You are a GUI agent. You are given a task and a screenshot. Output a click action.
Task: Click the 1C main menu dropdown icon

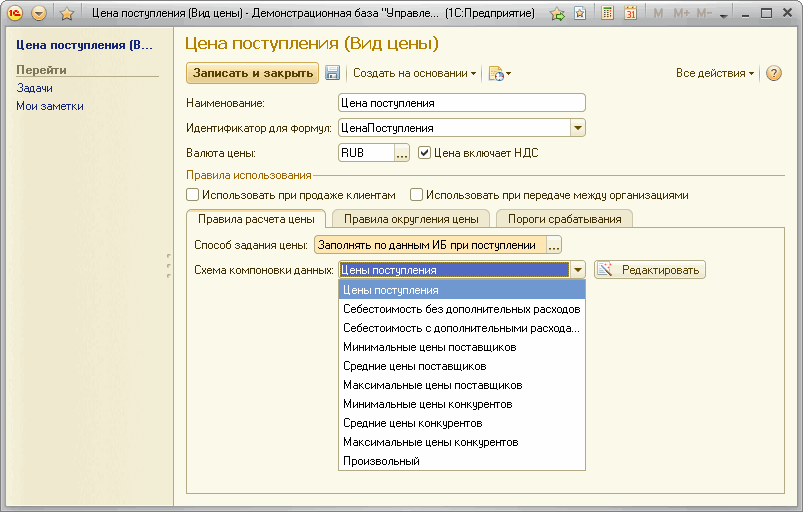point(39,14)
